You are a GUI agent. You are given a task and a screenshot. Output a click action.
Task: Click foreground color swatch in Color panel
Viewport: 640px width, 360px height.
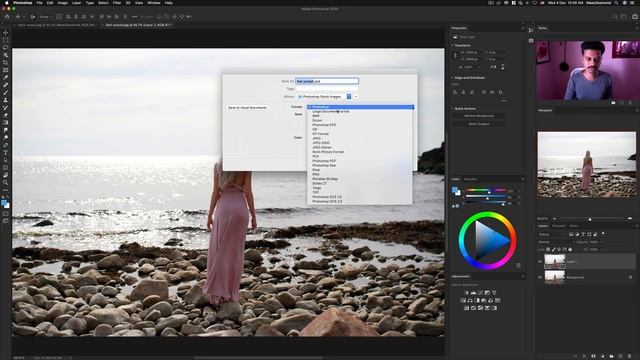455,190
